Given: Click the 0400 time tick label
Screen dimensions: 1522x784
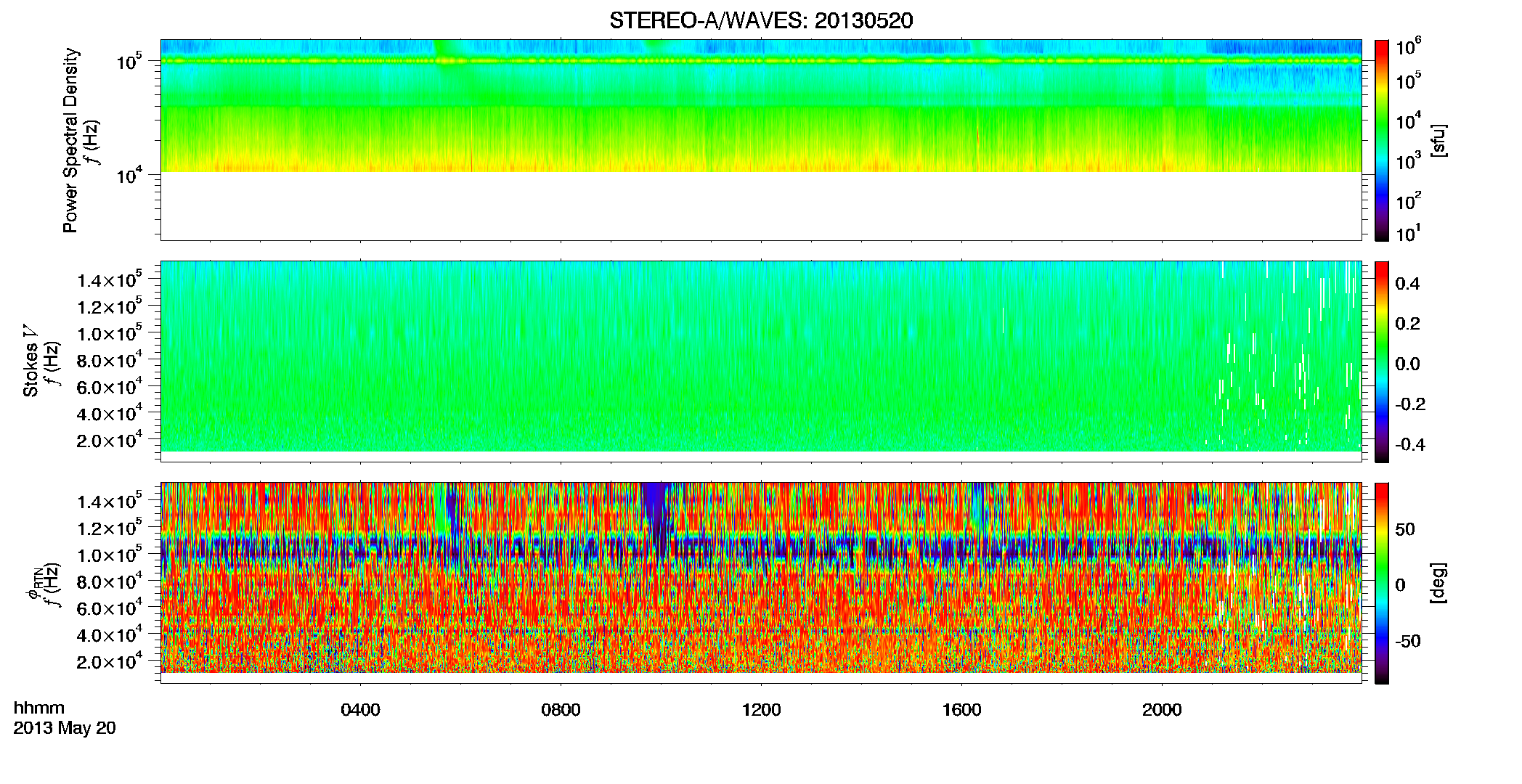Looking at the screenshot, I should 360,710.
